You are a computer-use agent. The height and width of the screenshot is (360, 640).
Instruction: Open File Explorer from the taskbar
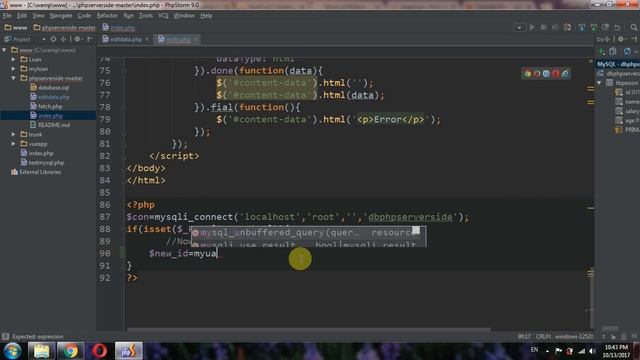click(x=41, y=351)
